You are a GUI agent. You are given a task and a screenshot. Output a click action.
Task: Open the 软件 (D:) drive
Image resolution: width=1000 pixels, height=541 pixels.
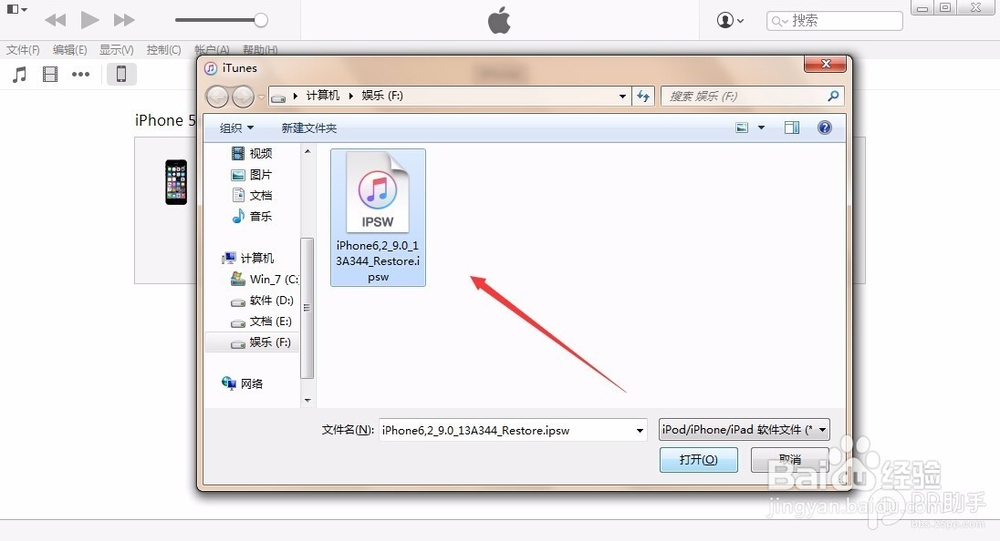(263, 300)
